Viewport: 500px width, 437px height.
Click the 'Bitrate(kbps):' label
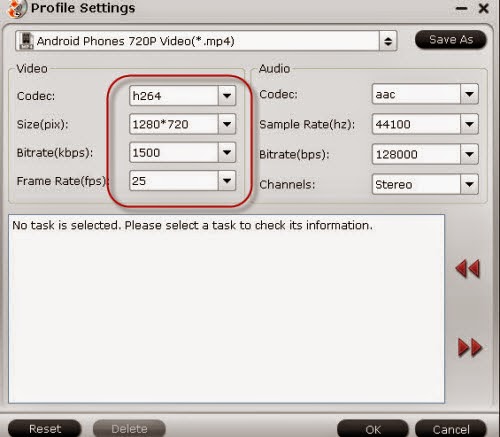point(55,153)
